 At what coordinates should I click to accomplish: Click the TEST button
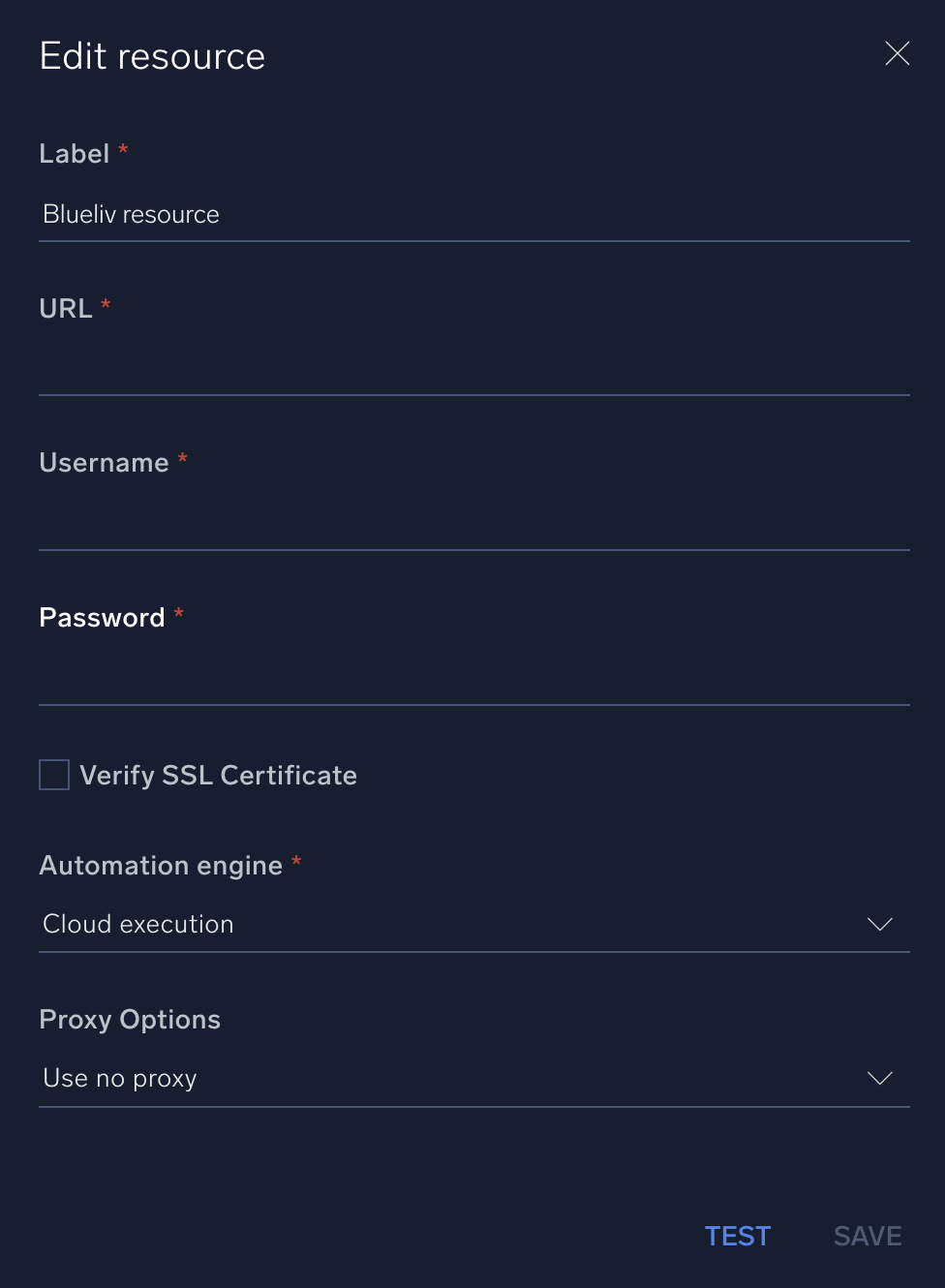point(738,1236)
